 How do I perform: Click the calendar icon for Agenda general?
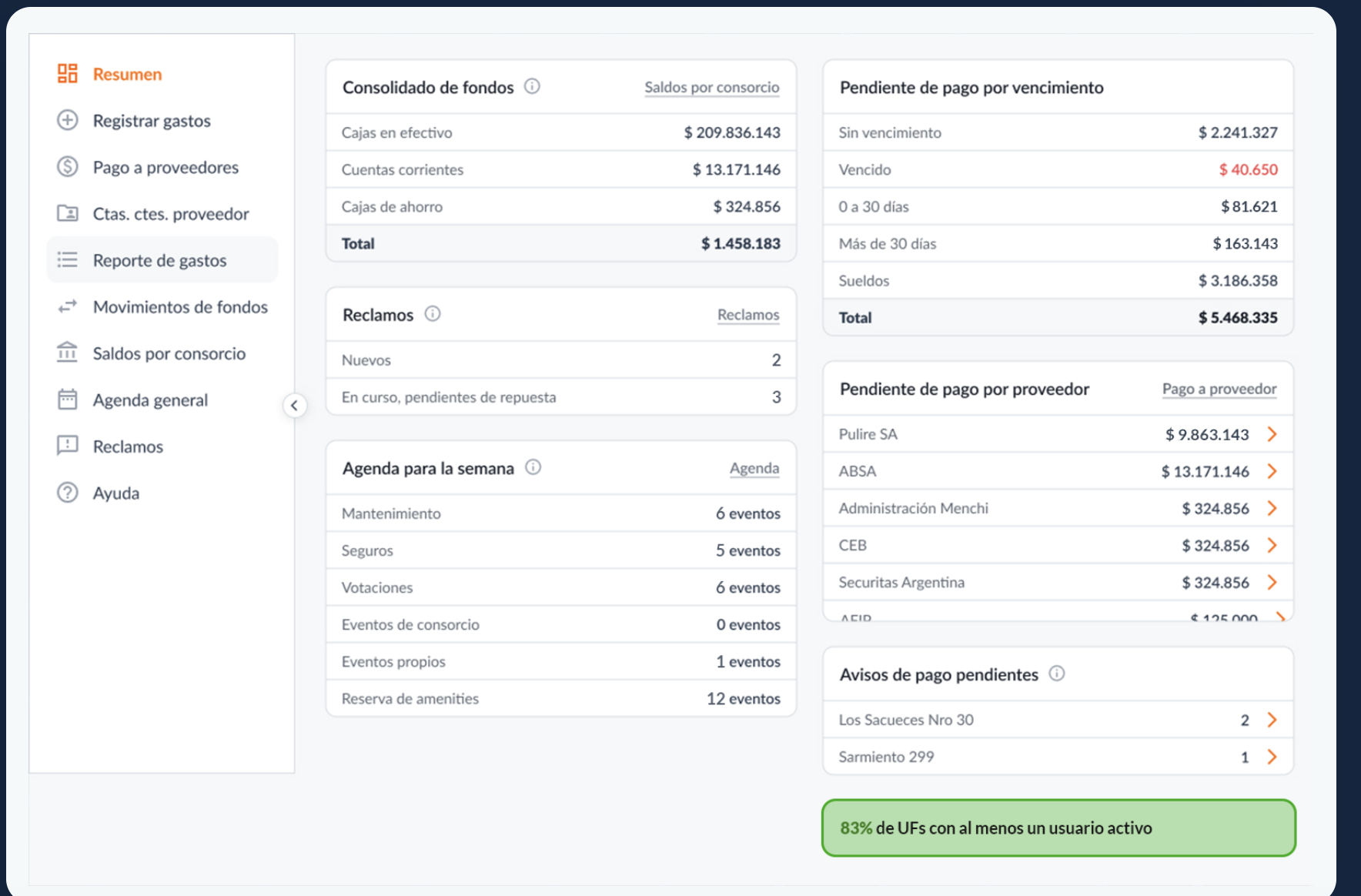68,400
